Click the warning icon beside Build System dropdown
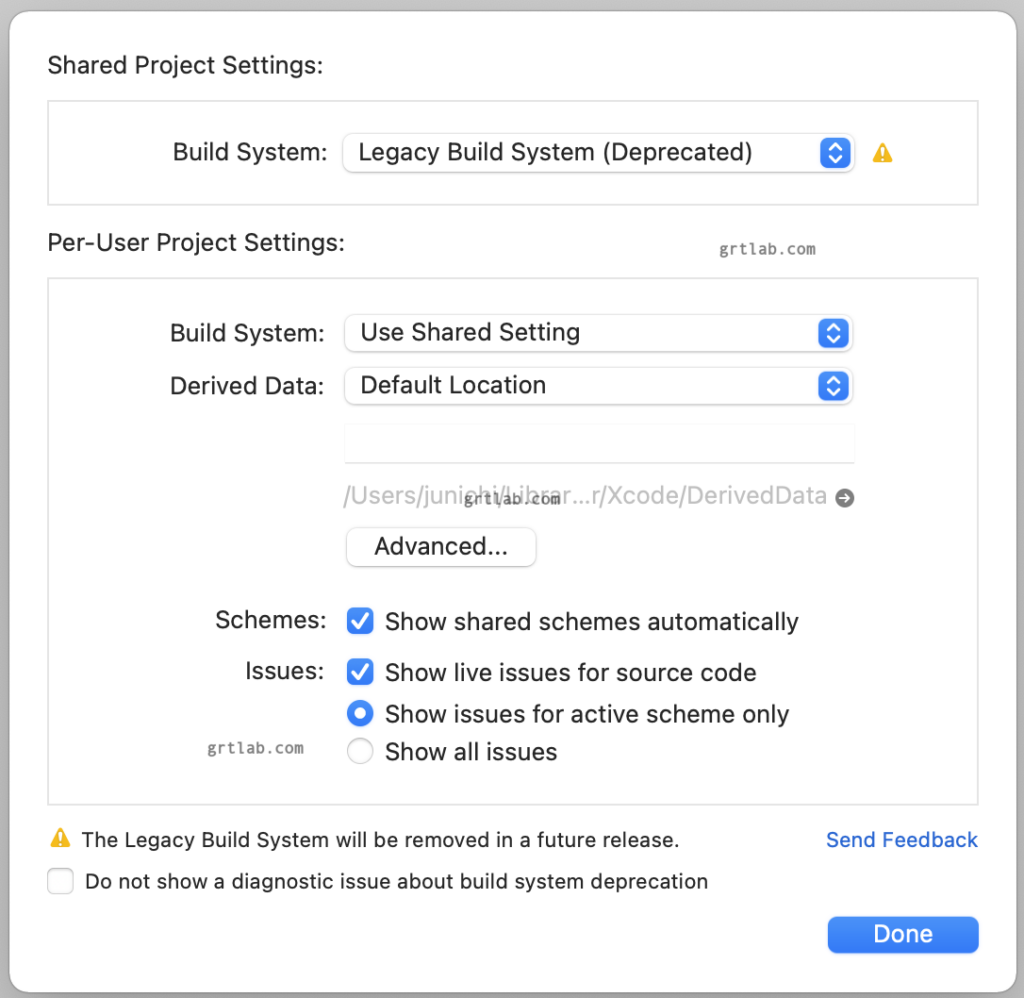1024x998 pixels. 882,152
